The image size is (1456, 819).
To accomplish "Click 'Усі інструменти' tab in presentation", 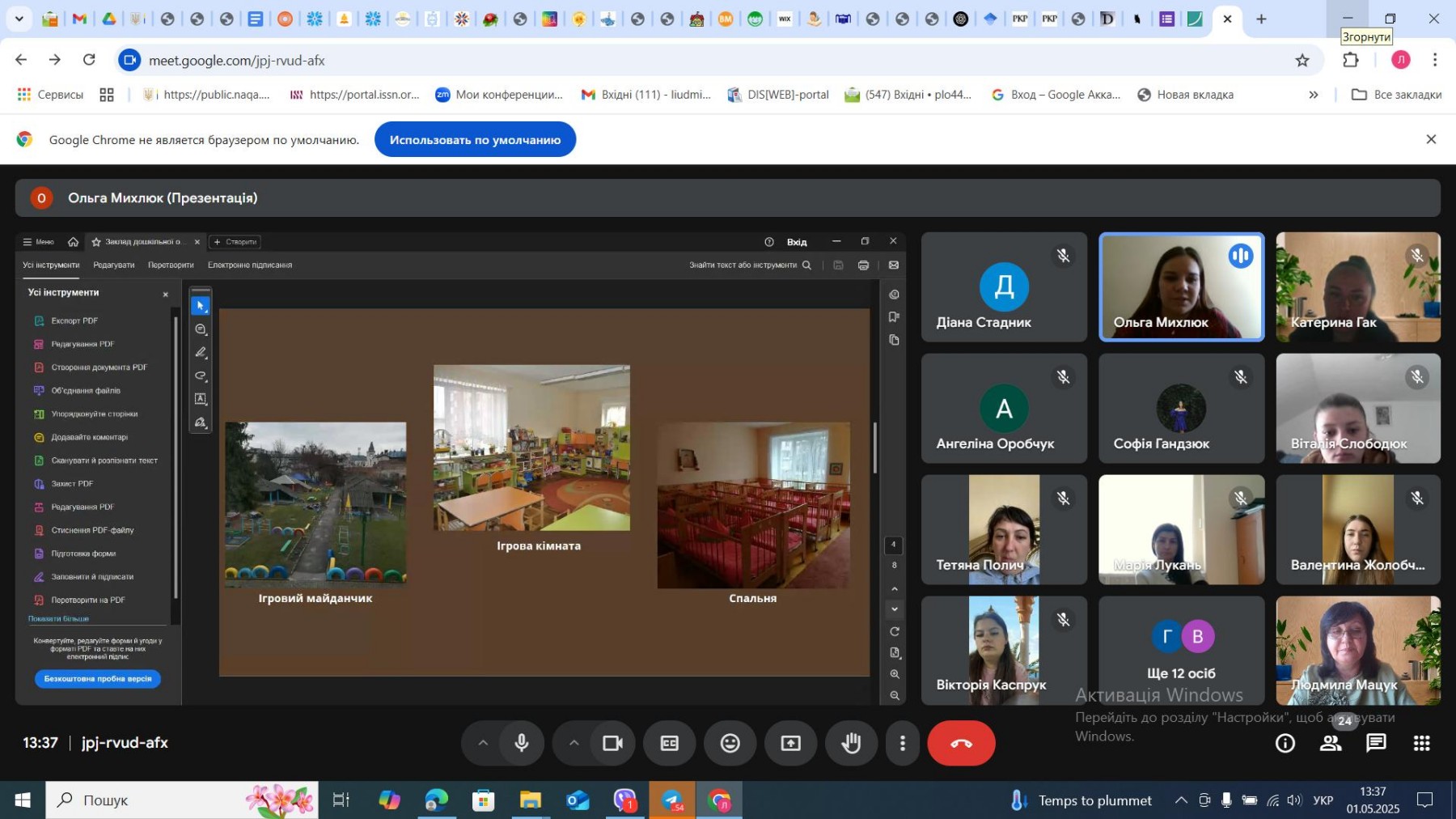I will tap(51, 265).
